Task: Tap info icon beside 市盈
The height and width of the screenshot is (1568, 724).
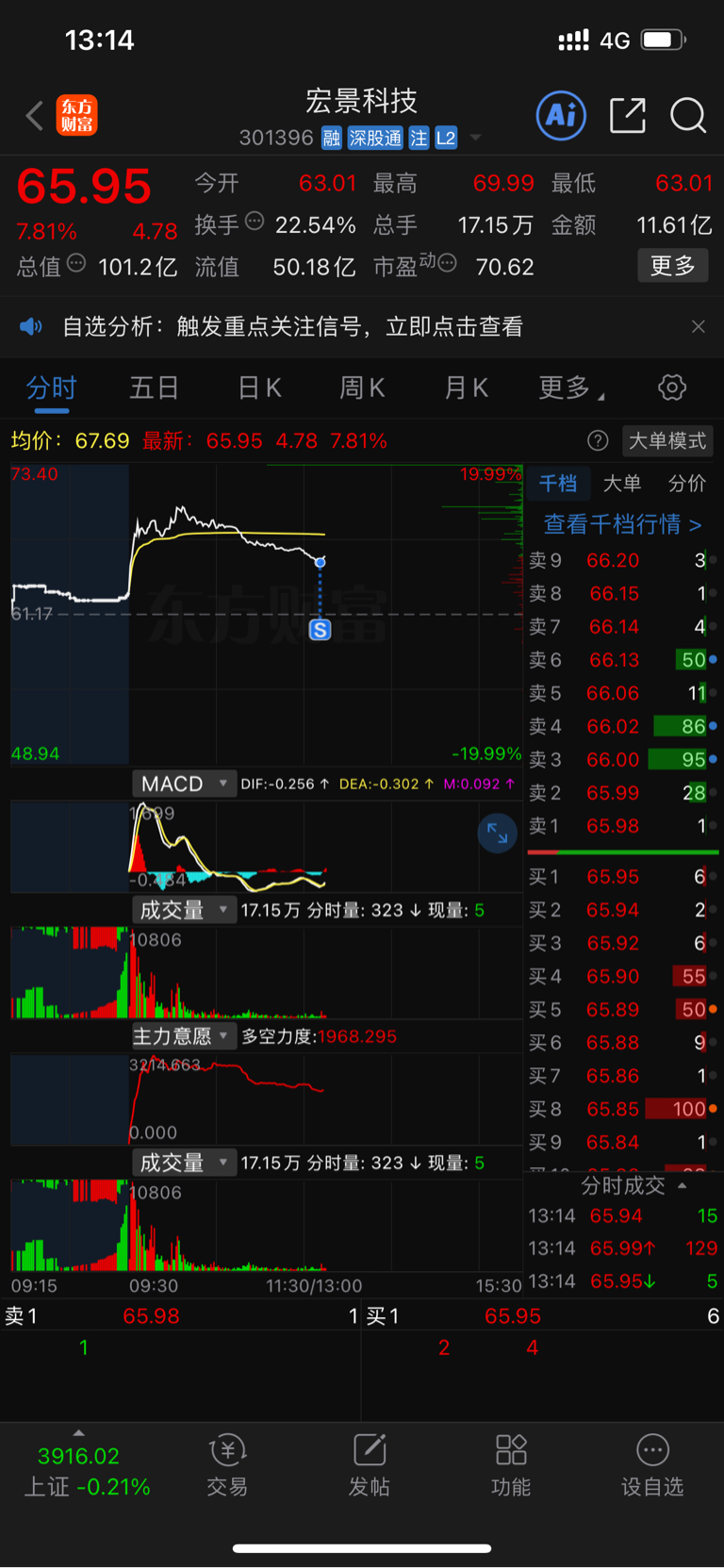Action: [x=448, y=263]
